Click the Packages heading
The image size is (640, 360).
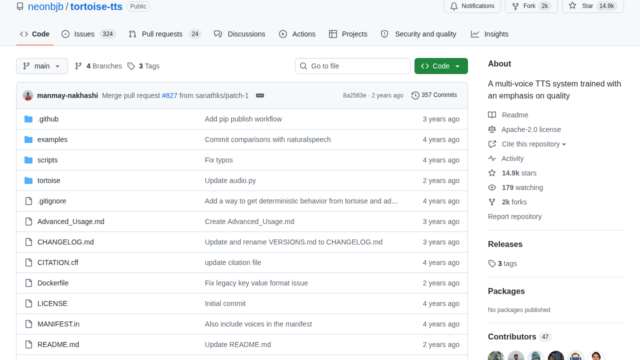pyautogui.click(x=506, y=291)
